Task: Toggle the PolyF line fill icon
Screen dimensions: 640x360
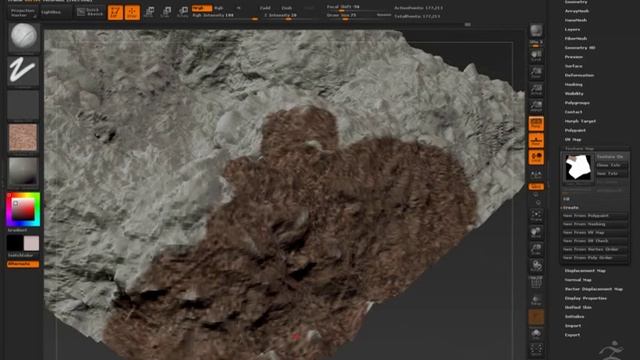Action: tap(536, 282)
